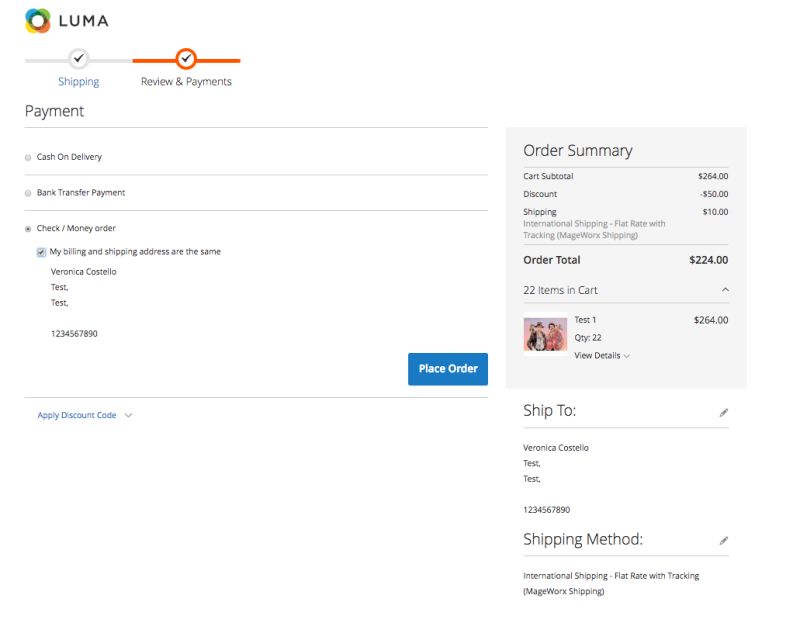This screenshot has height=633, width=800.
Task: Click the Shipping step checkmark icon
Action: click(x=78, y=59)
